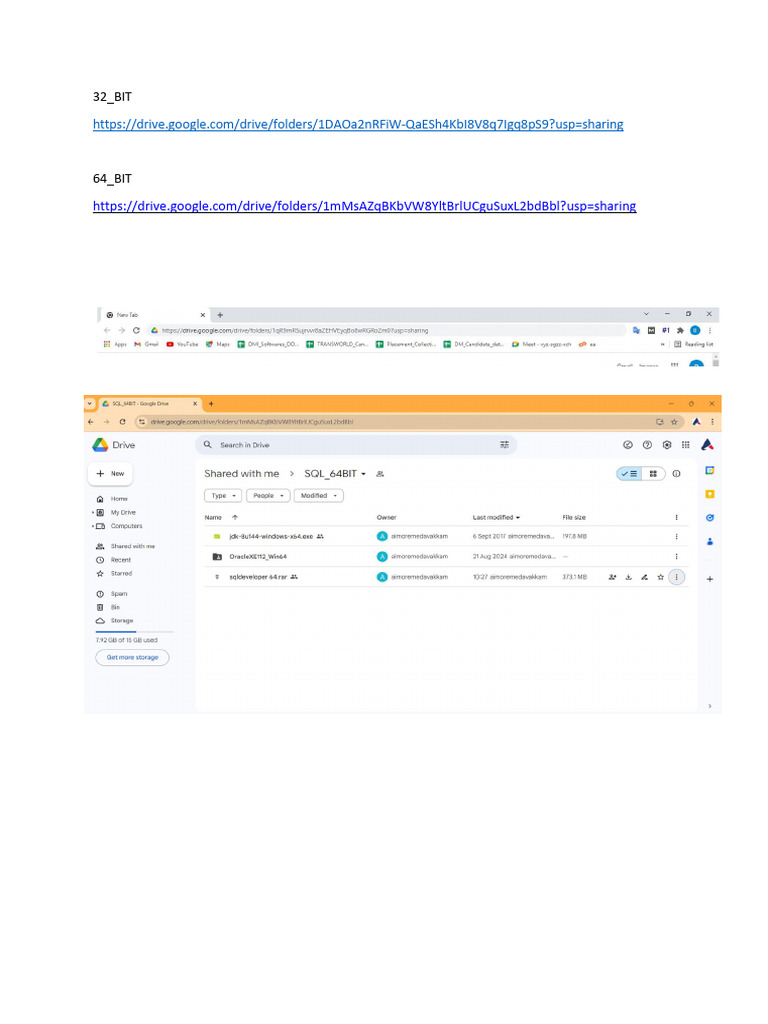
Task: Open Storage in Drive sidebar
Action: click(x=121, y=620)
